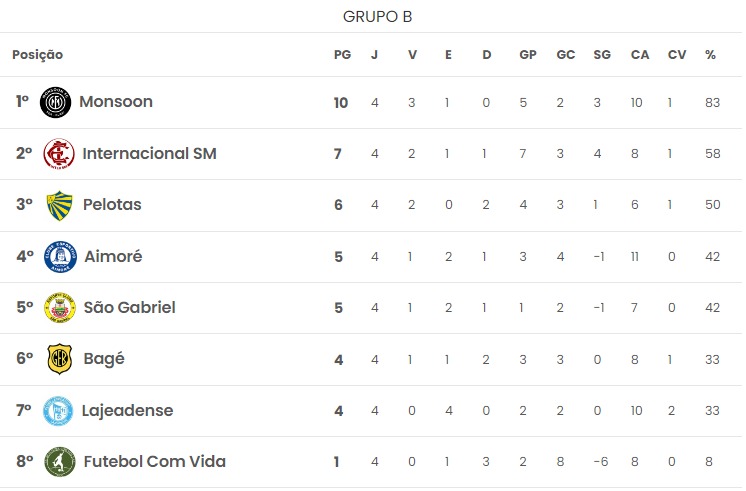Click the Bagé yellow shield crest
Viewport: 746px width, 491px height.
(x=59, y=359)
